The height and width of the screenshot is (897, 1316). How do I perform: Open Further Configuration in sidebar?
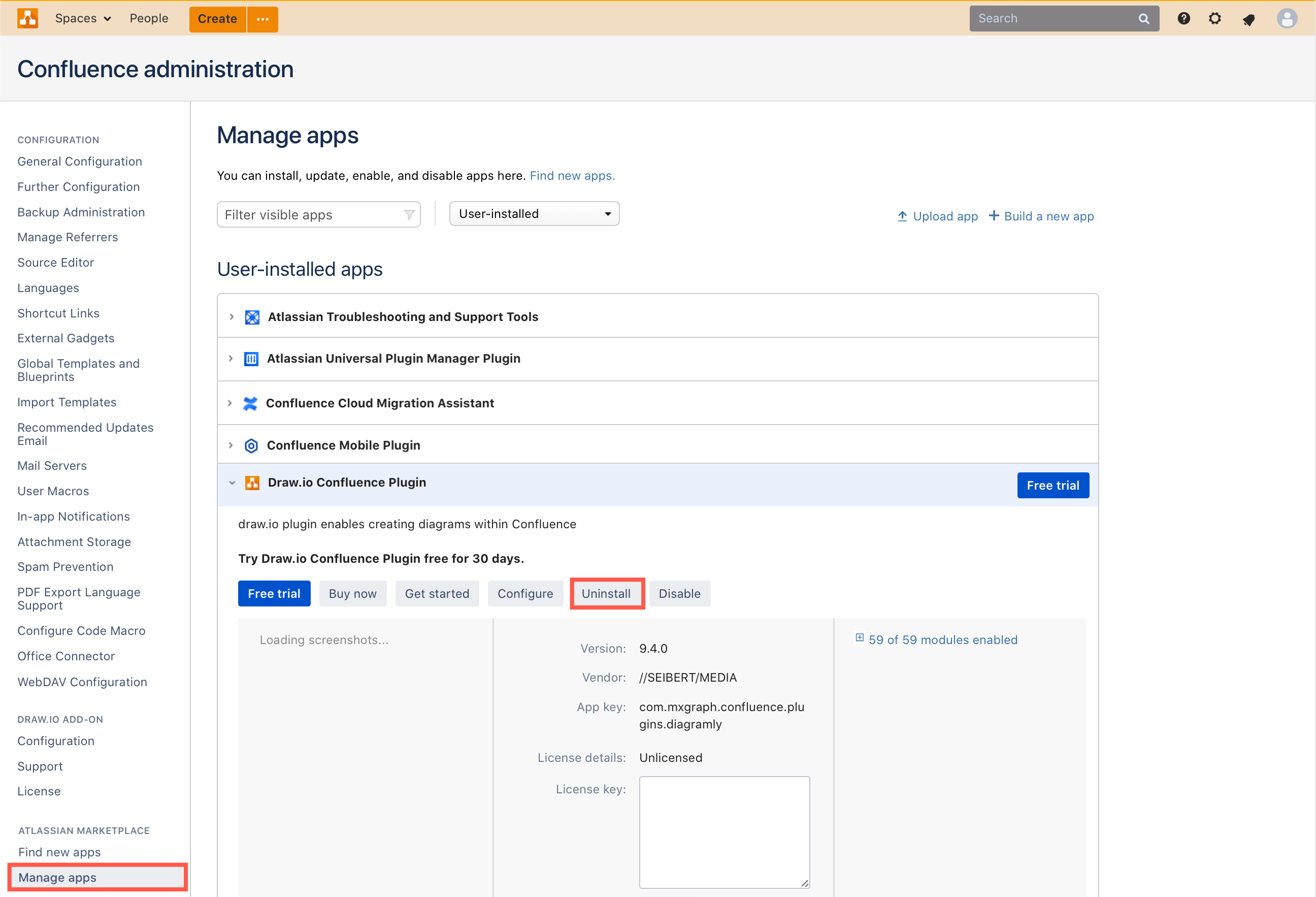coord(78,187)
